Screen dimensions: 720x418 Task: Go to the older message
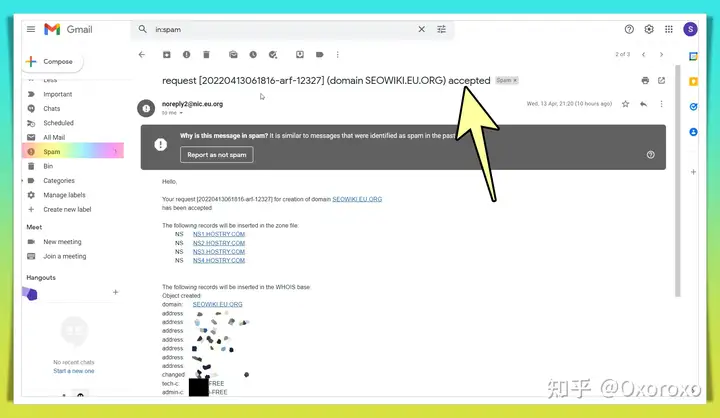[662, 55]
